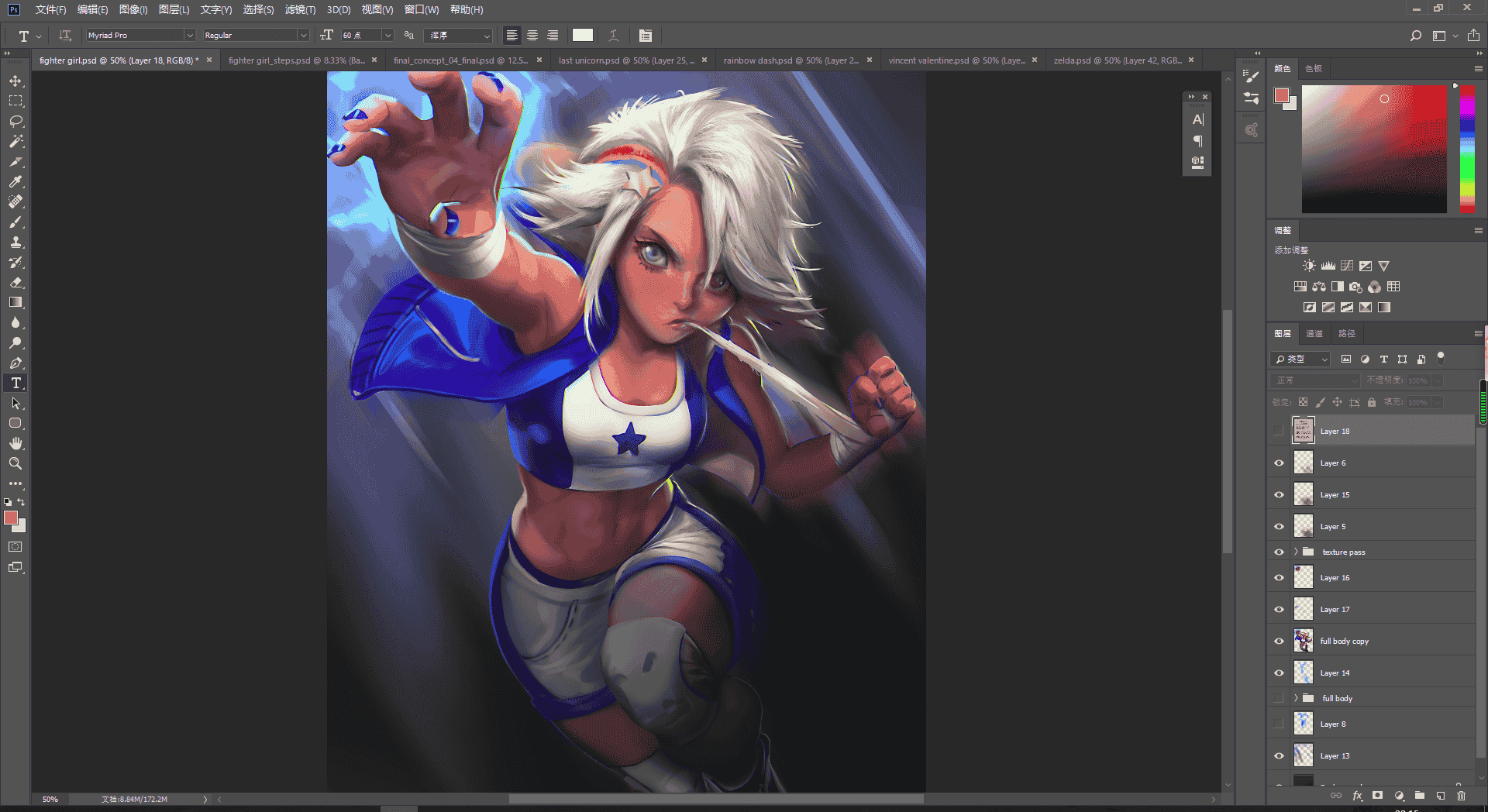Select the Clone Stamp tool

(15, 243)
